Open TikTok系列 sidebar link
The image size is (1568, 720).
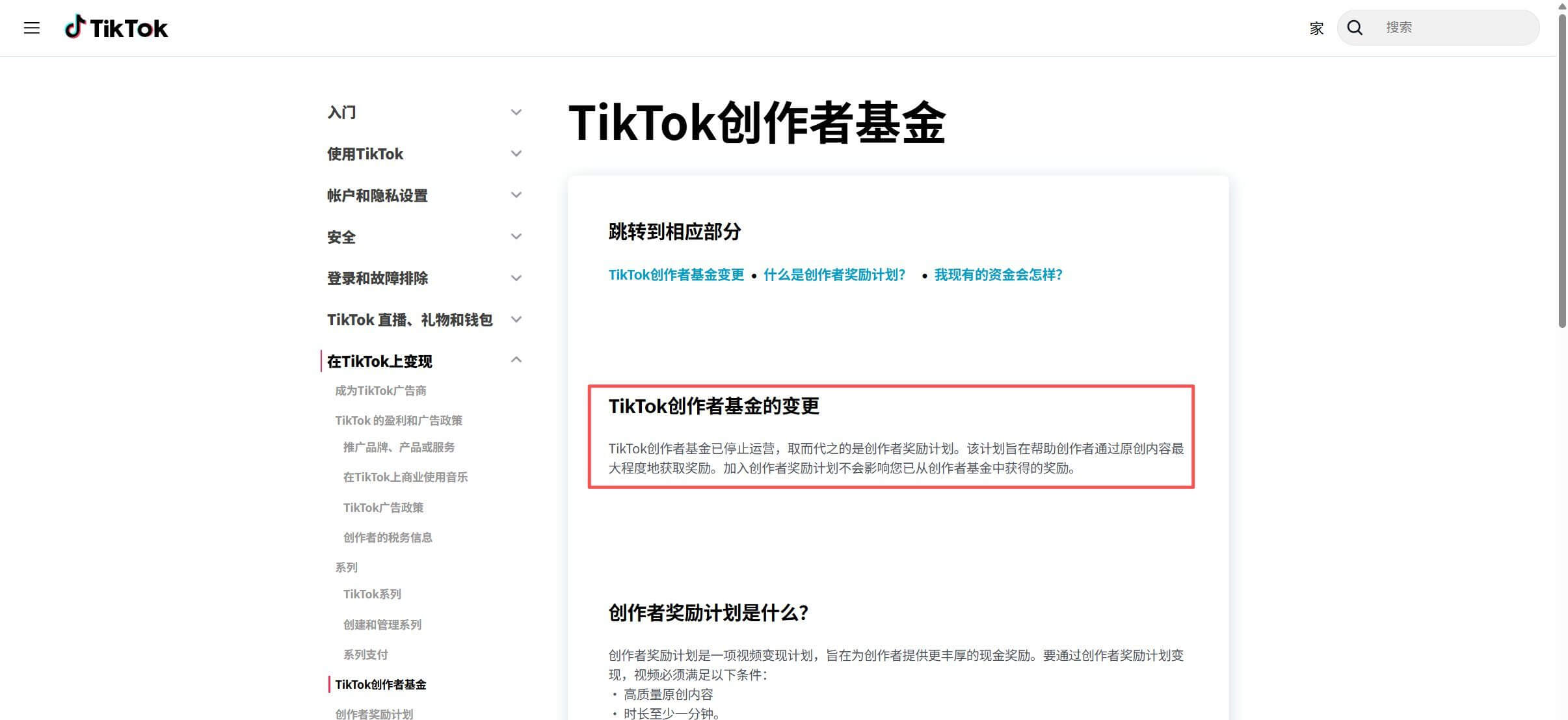tap(372, 594)
